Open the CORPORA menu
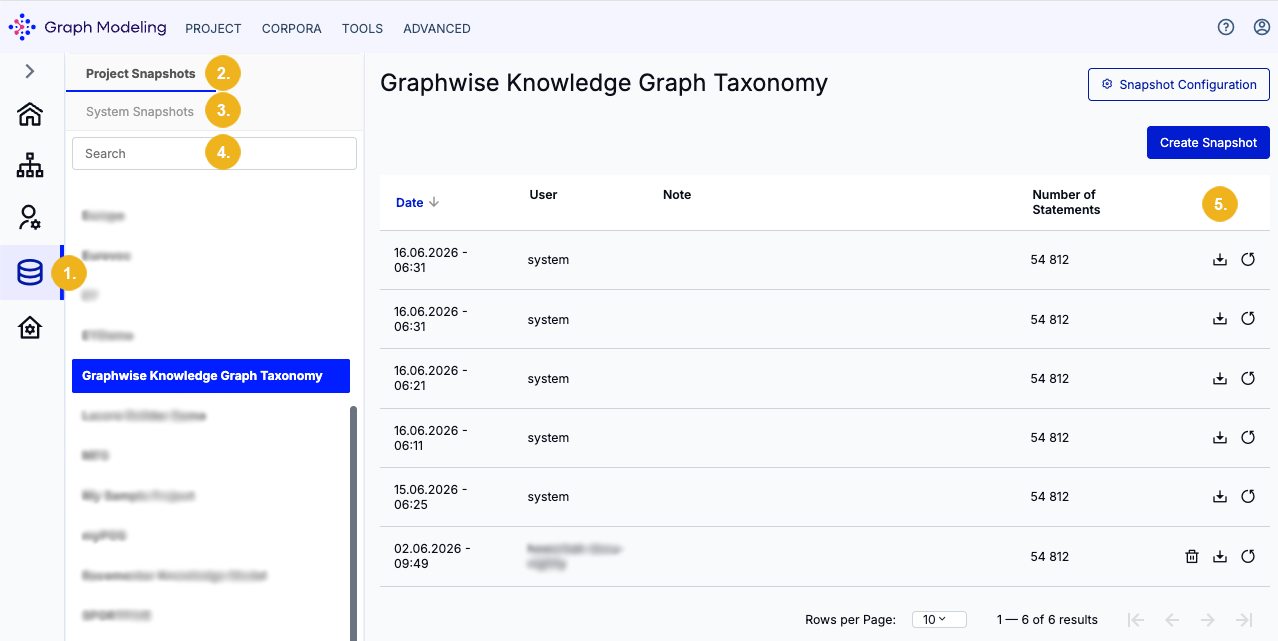This screenshot has width=1278, height=641. [292, 29]
